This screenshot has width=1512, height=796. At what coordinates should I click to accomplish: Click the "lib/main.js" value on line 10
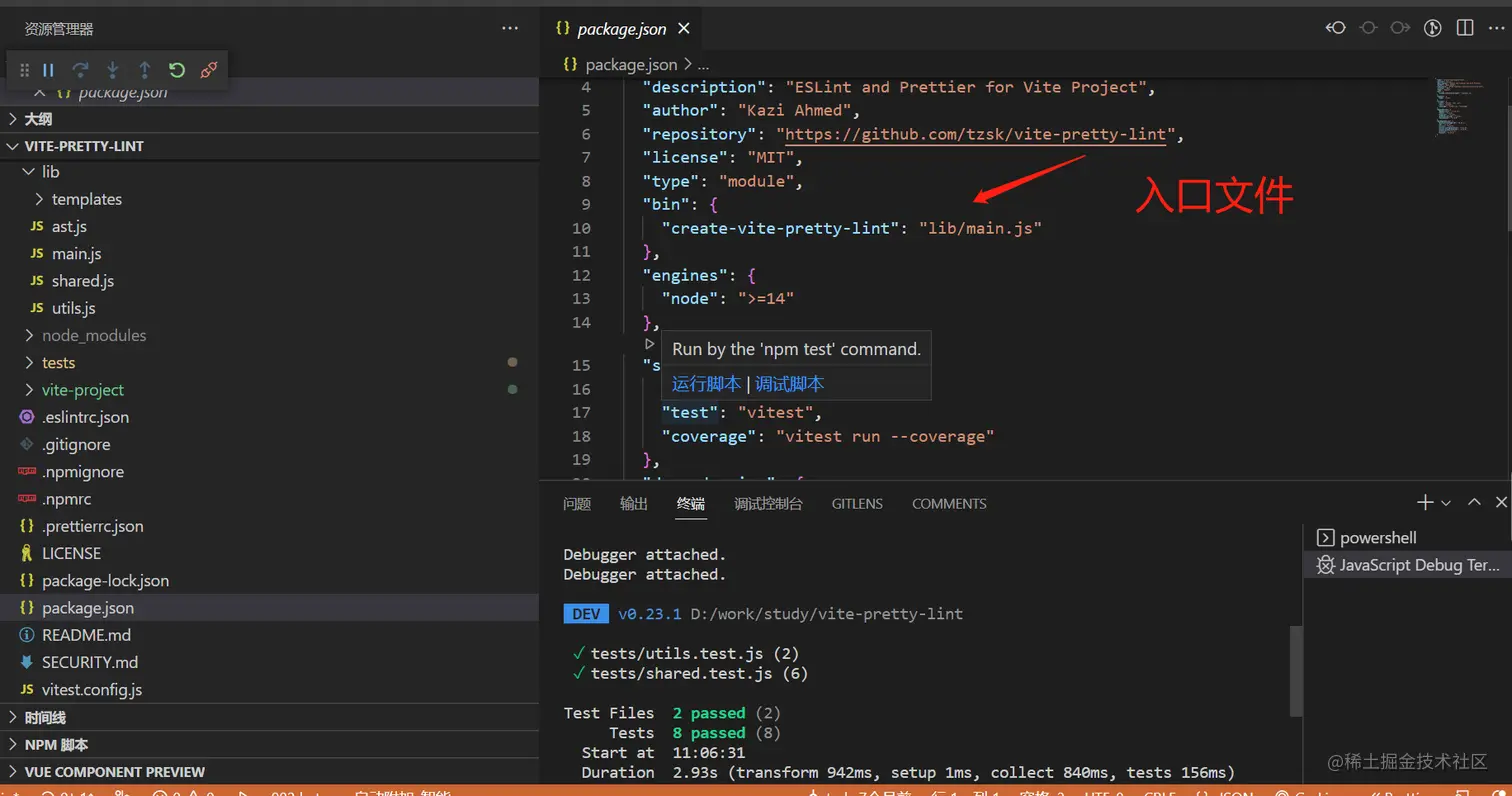click(x=980, y=228)
